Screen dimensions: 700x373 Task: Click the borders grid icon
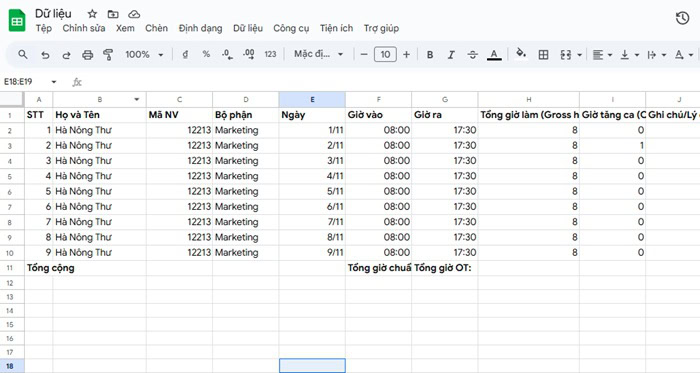543,55
